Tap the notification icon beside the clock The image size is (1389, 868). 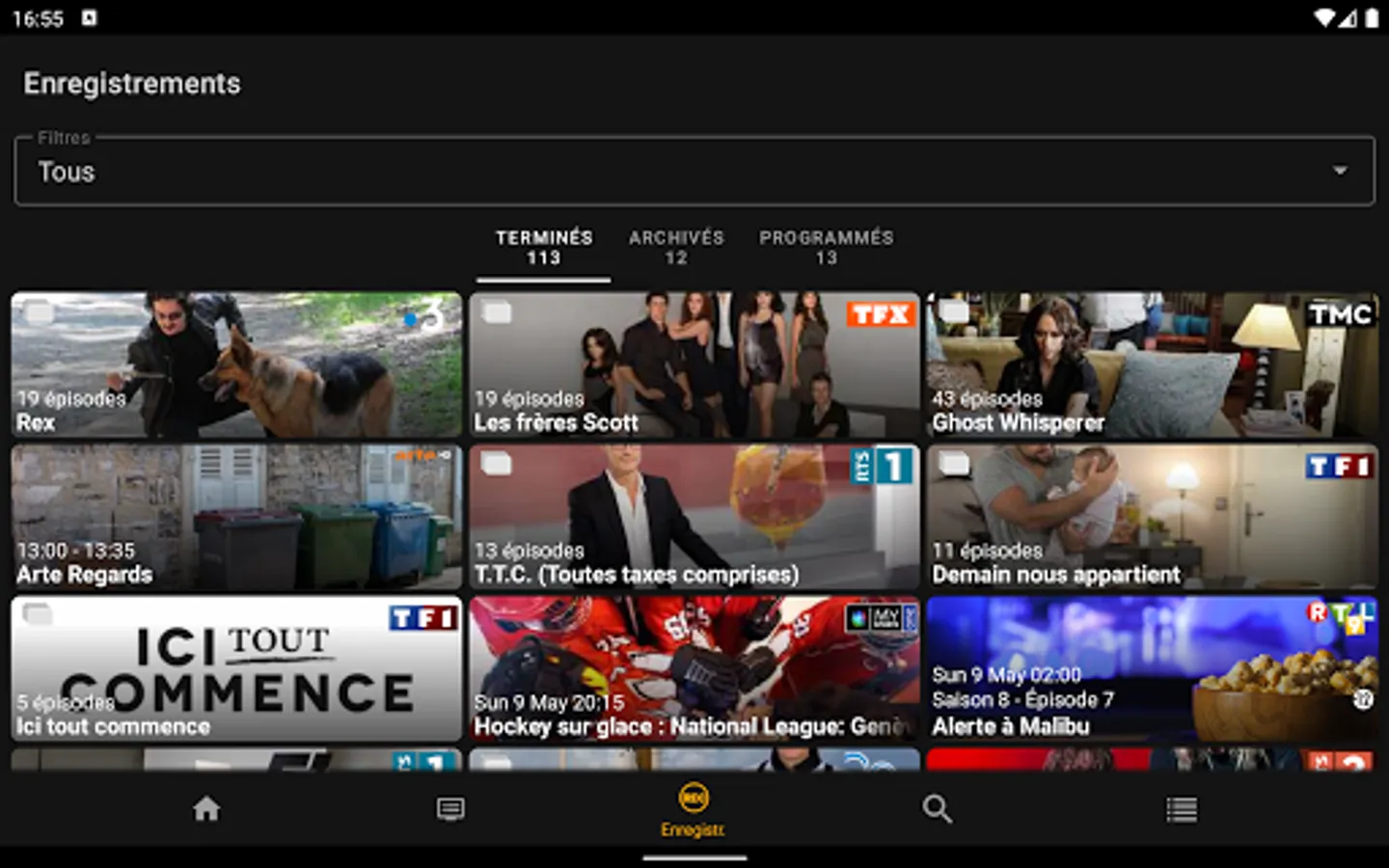[89, 18]
